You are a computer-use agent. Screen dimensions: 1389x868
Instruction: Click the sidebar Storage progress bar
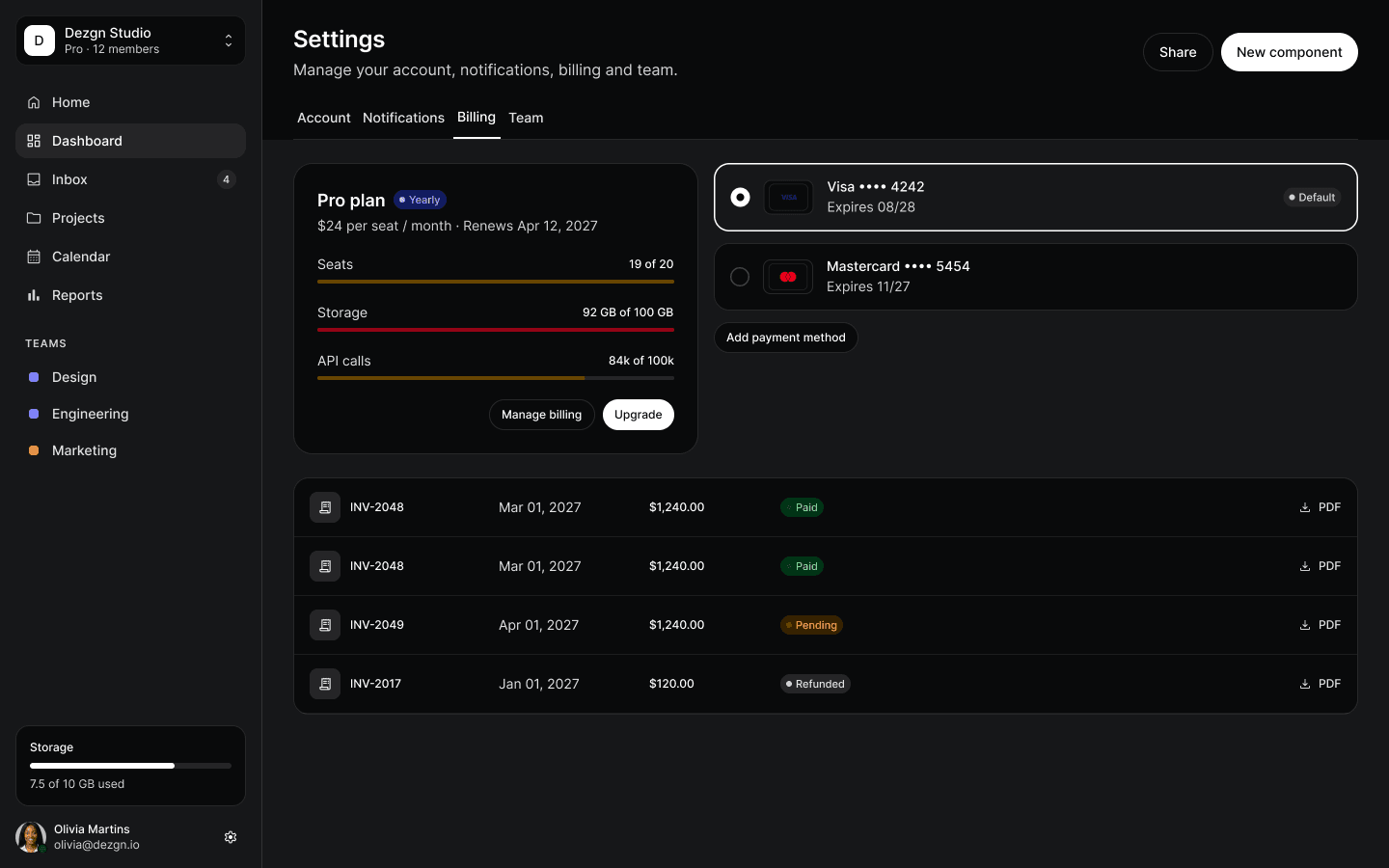click(130, 766)
